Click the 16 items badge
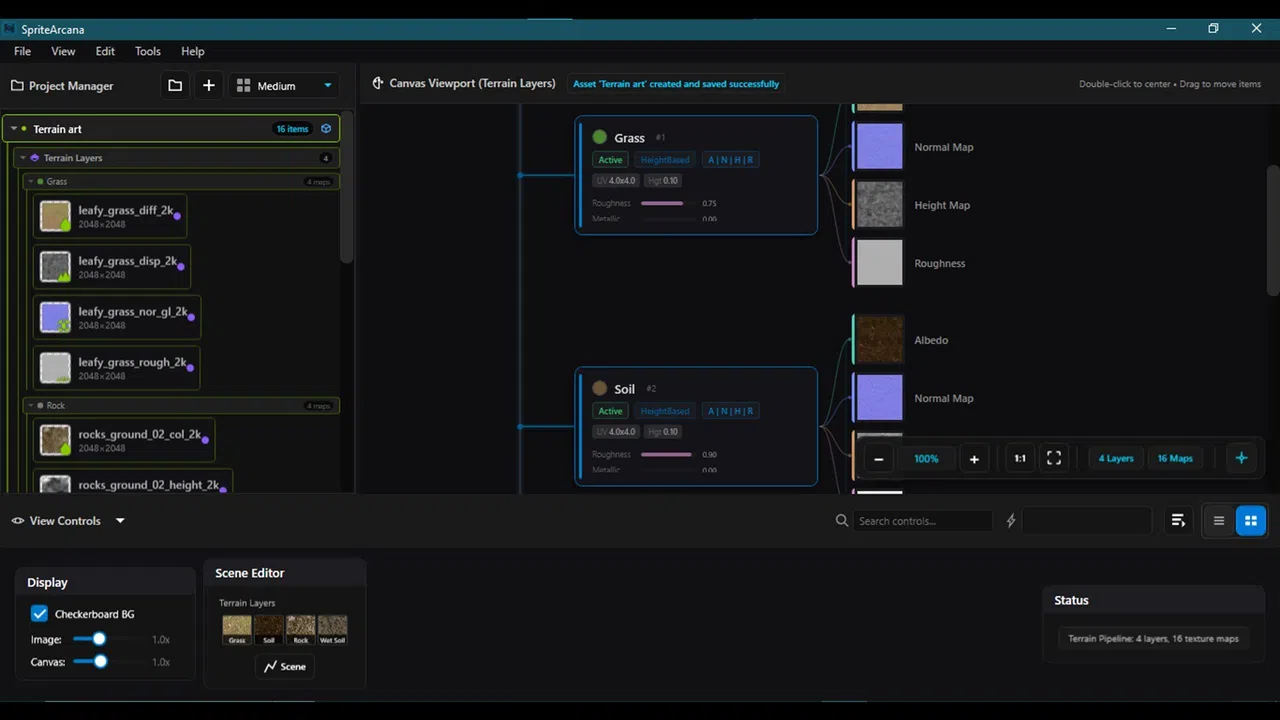This screenshot has height=720, width=1280. (292, 129)
